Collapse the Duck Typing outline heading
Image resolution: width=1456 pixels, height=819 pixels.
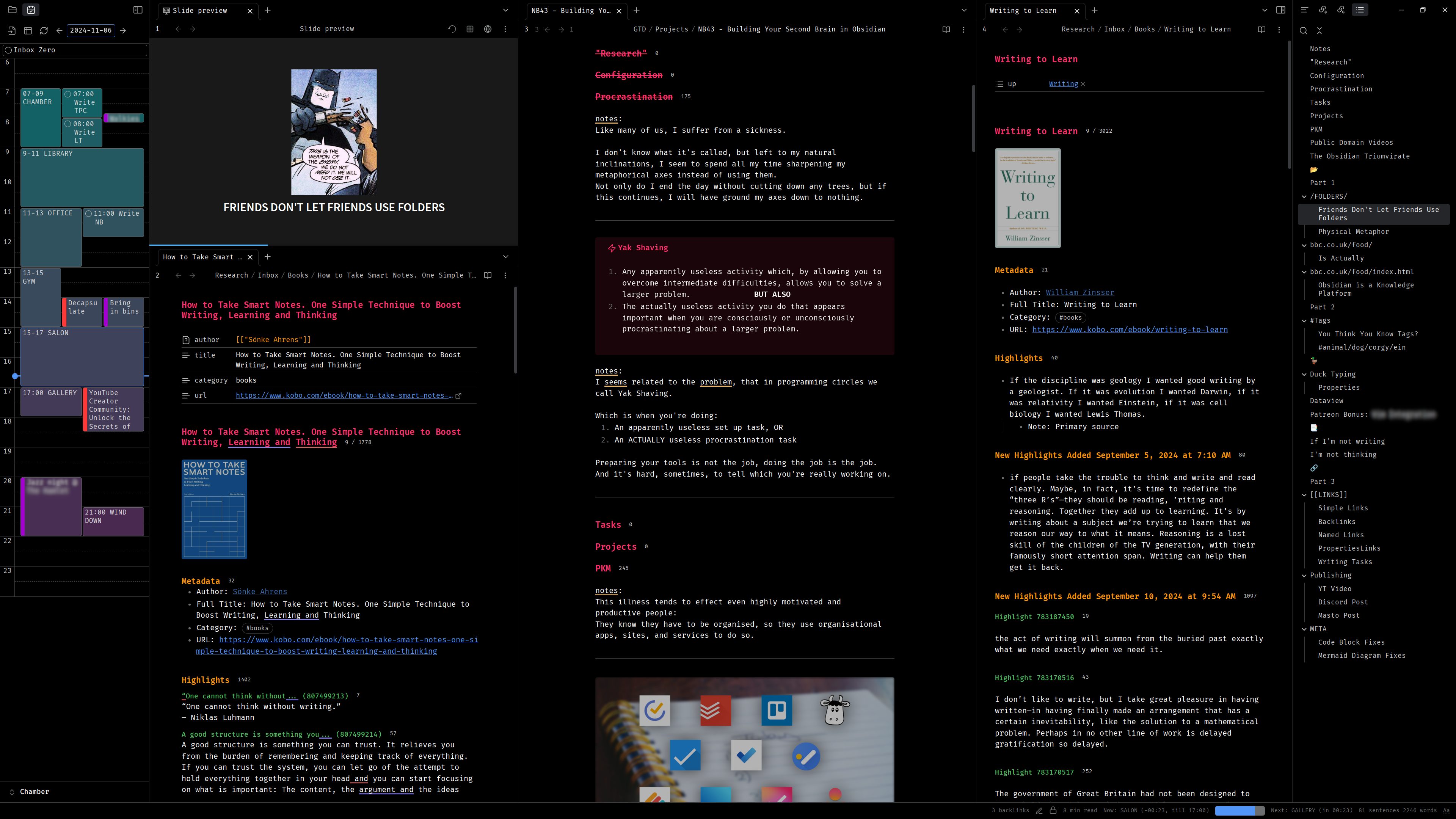click(1304, 374)
